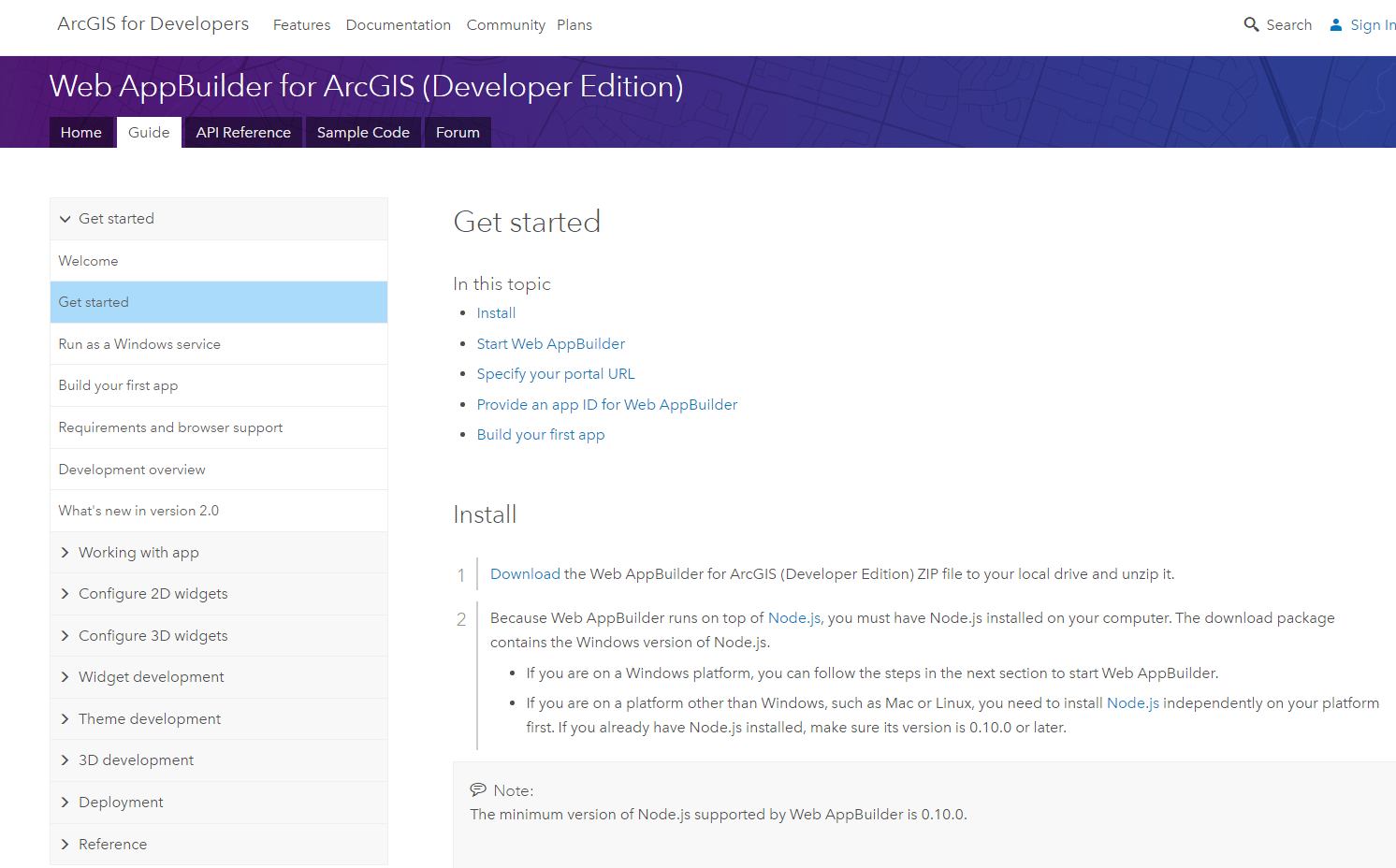This screenshot has width=1396, height=868.
Task: Collapse the Get started section chevron
Action: point(65,219)
